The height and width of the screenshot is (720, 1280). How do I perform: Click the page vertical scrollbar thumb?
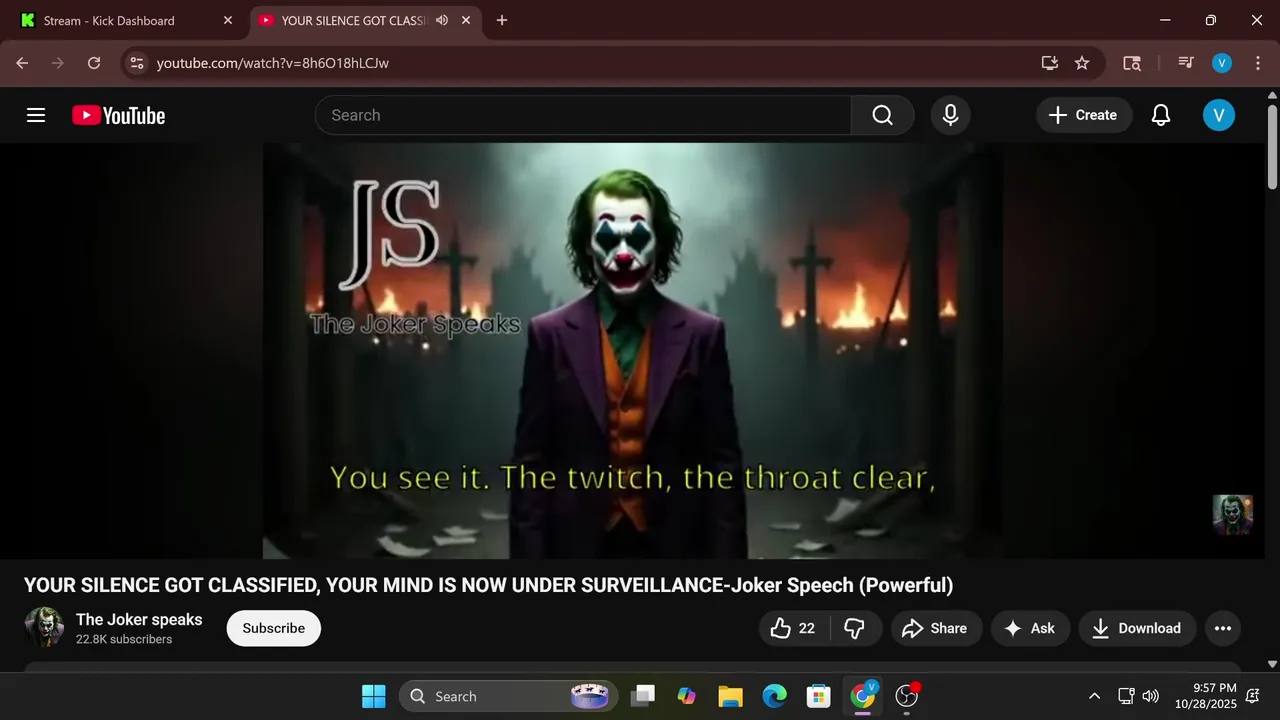coord(1272,145)
